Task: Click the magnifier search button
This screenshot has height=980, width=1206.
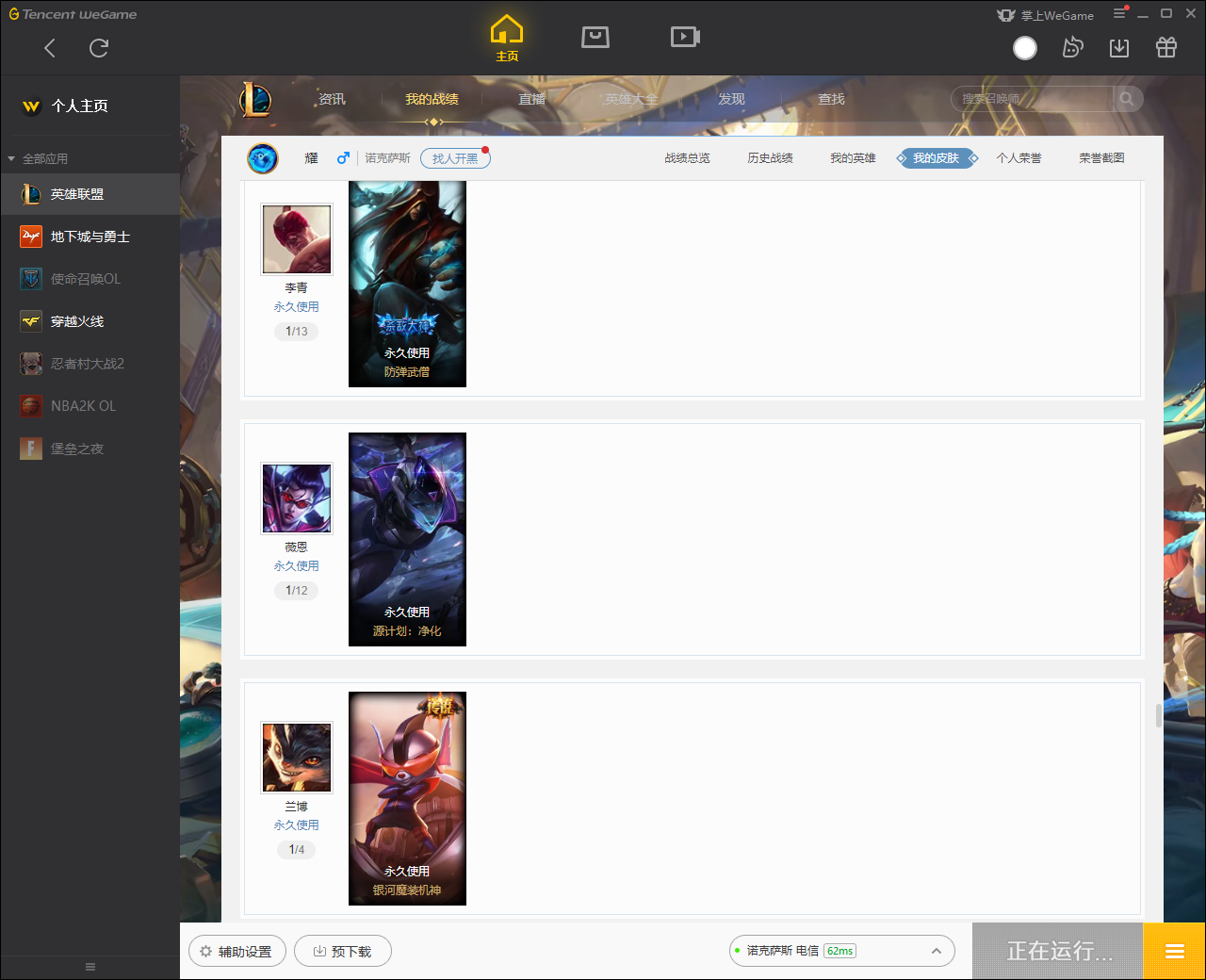Action: click(x=1127, y=99)
